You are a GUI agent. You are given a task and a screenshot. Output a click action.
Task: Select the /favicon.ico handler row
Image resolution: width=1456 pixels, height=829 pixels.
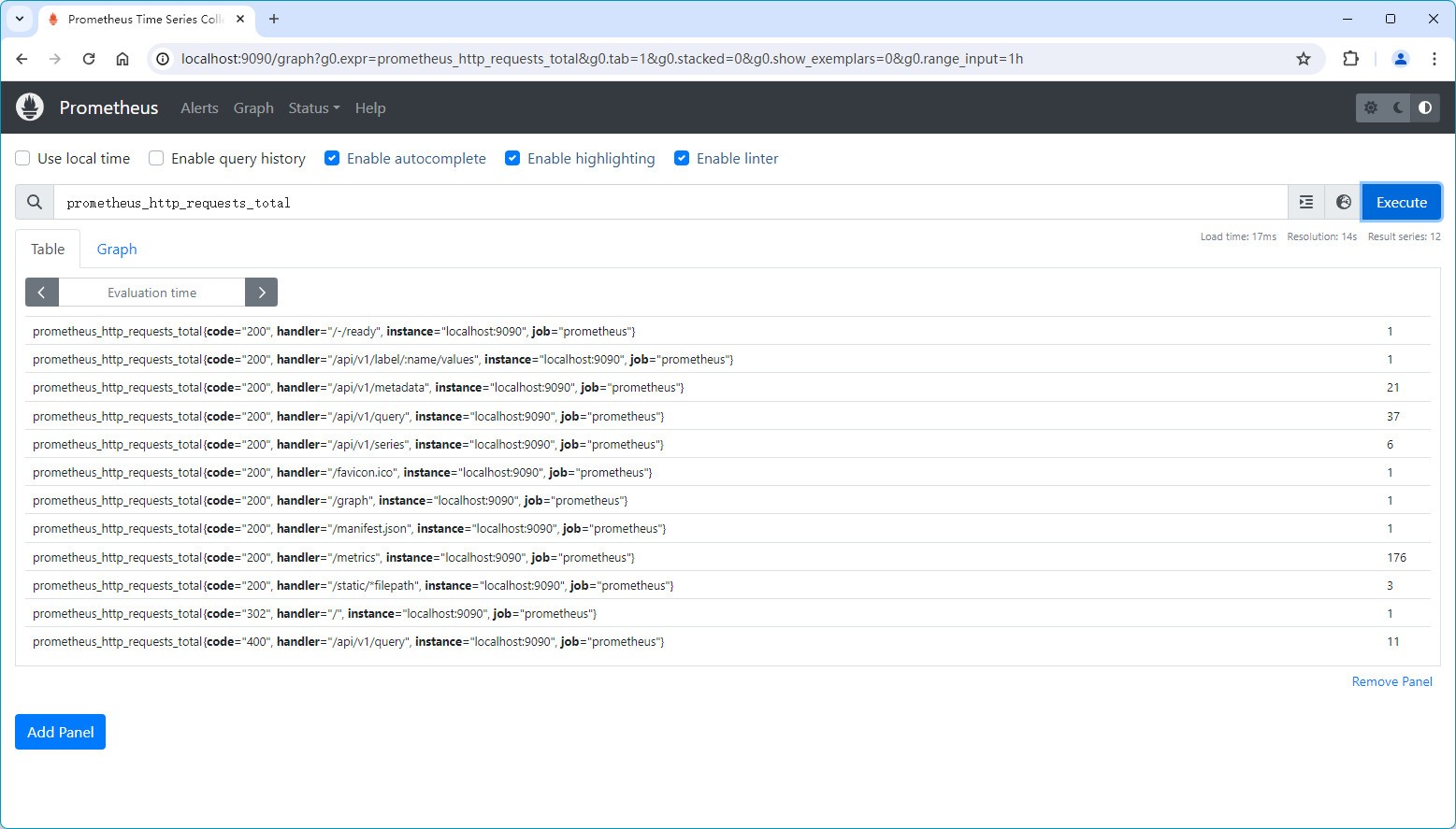click(728, 472)
